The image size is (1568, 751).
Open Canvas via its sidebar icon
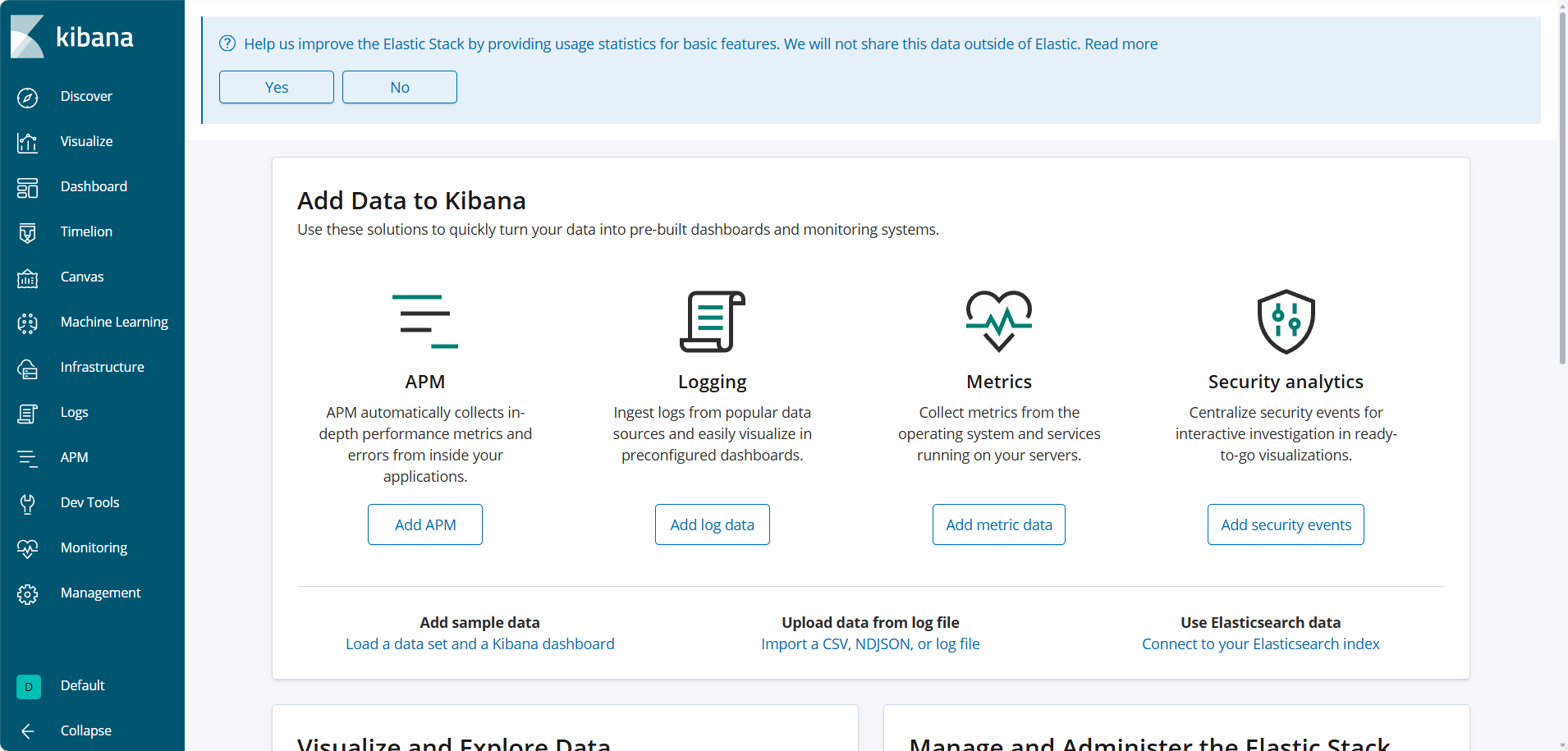28,278
